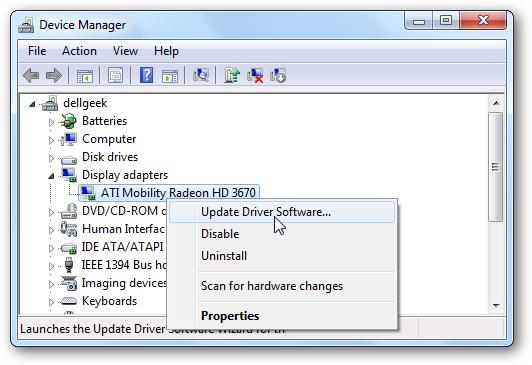Screen dimensions: 532x365
Task: Select the Batteries tree label
Action: point(104,121)
